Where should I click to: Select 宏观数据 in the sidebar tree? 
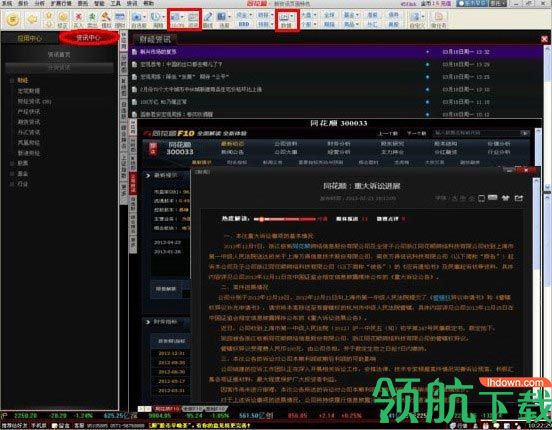pyautogui.click(x=29, y=91)
